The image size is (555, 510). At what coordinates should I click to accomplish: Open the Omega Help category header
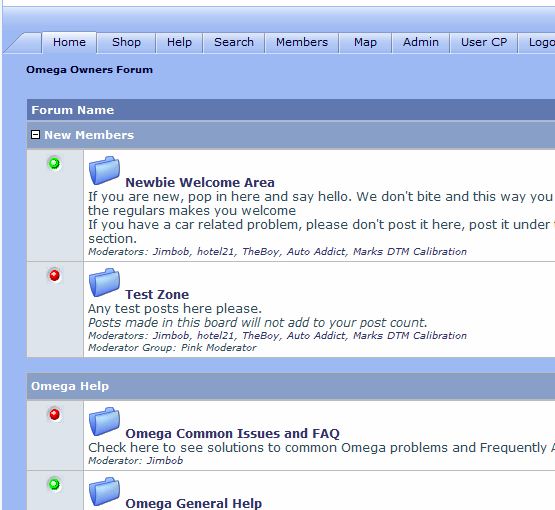70,386
